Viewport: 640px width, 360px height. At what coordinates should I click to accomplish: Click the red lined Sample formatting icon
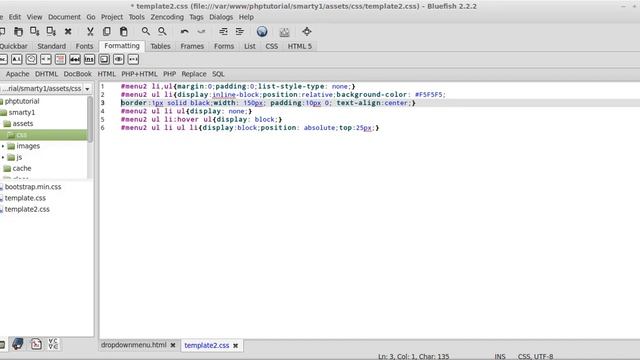(60, 60)
